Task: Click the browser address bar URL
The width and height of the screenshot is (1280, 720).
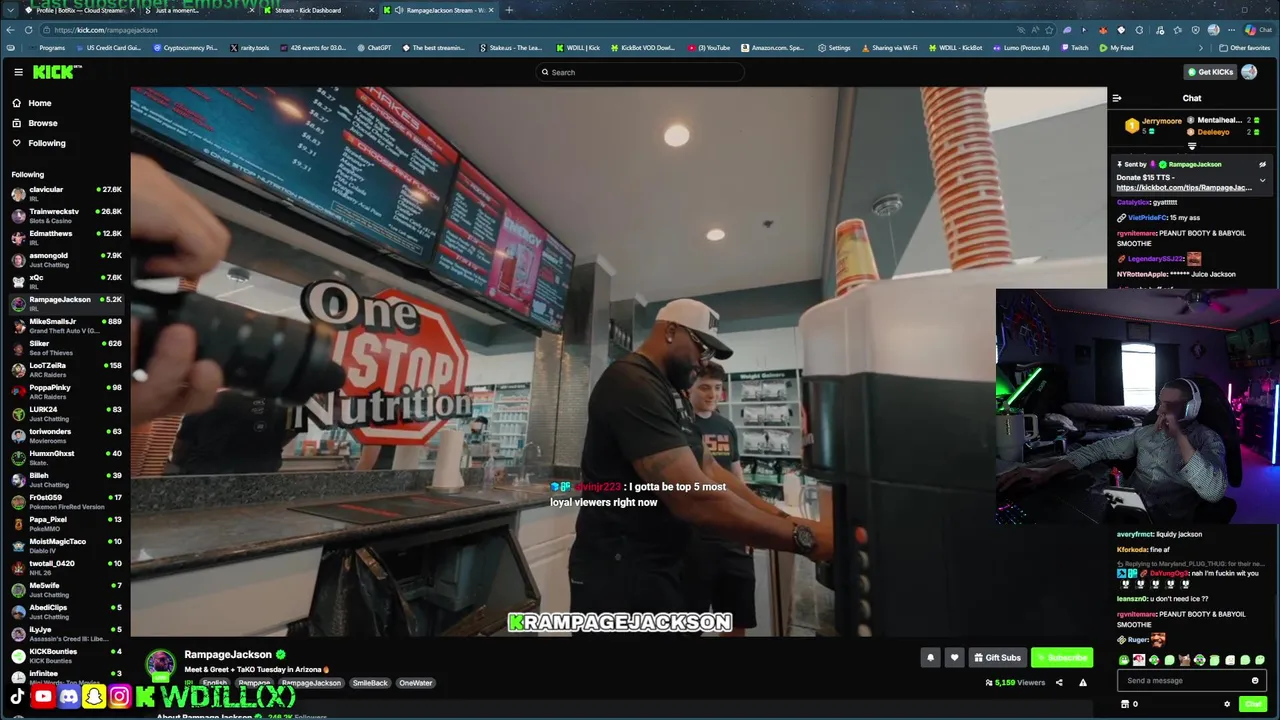Action: click(x=105, y=30)
